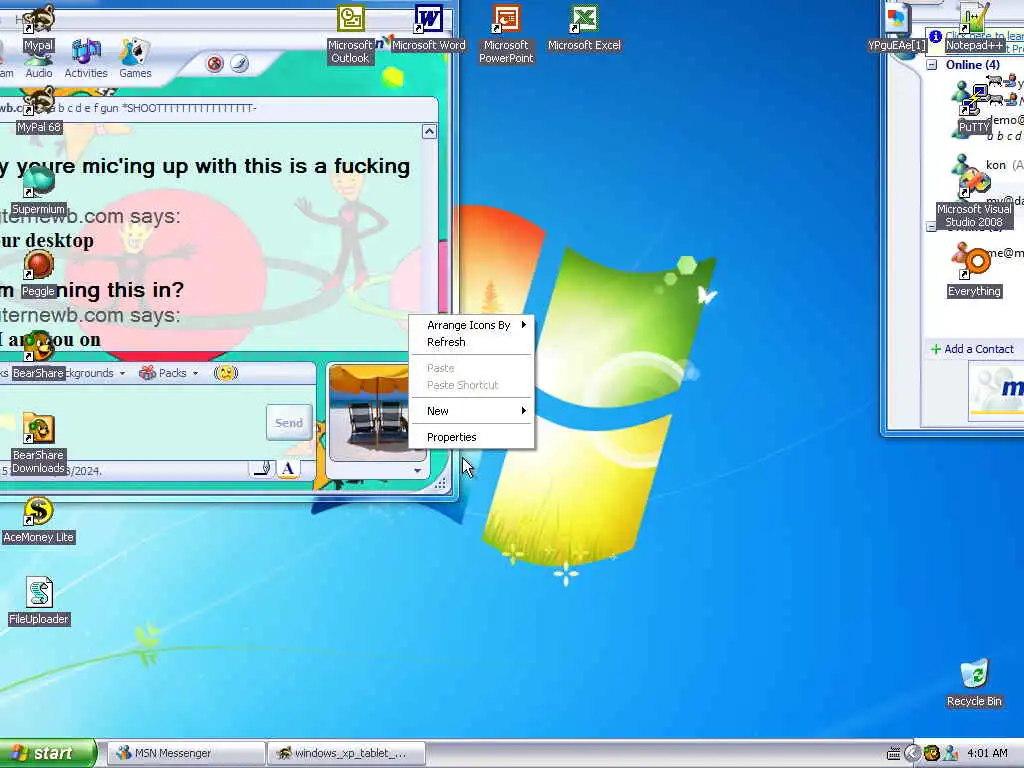Screen dimensions: 1024x768
Task: Switch to the MSN Messenger taskbar button
Action: click(185, 753)
